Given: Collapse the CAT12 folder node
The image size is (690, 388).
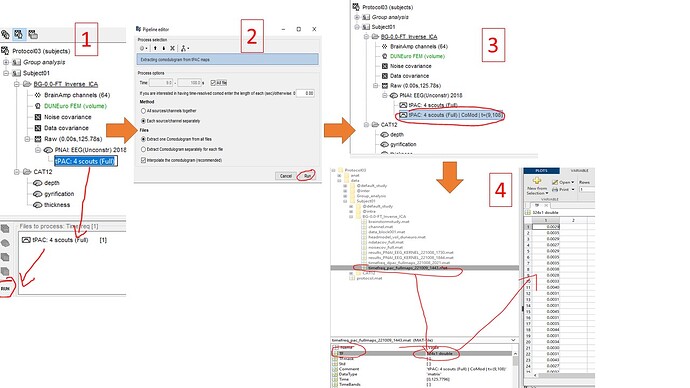Looking at the screenshot, I should pyautogui.click(x=17, y=172).
